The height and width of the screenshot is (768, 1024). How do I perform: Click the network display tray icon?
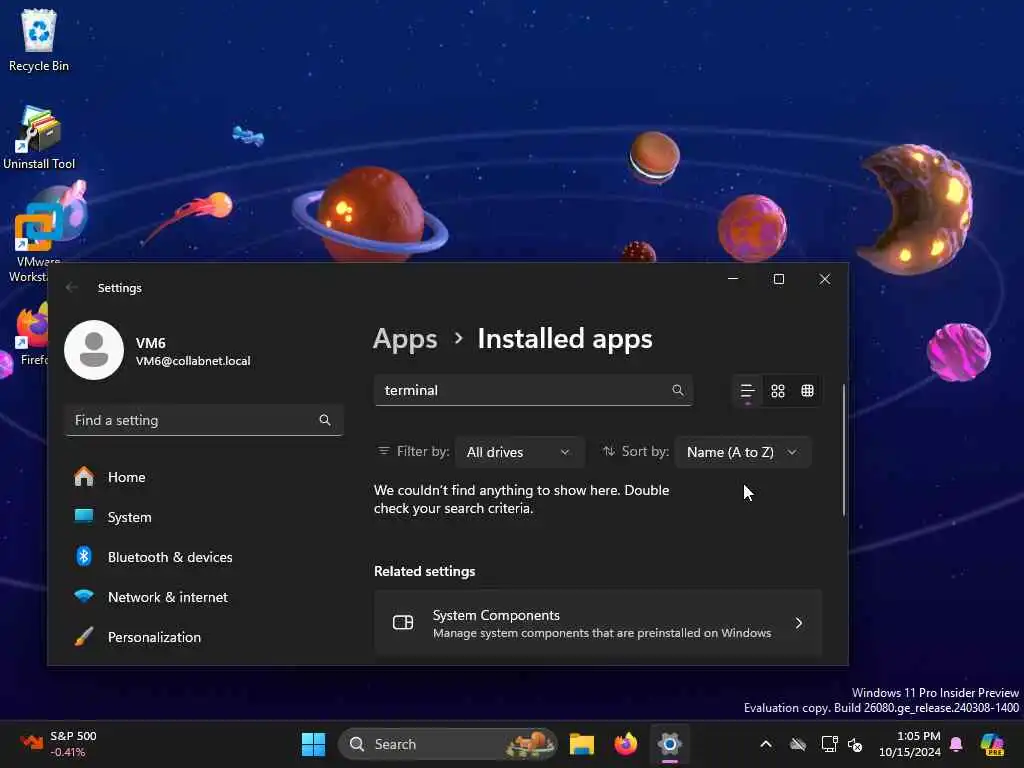click(829, 744)
